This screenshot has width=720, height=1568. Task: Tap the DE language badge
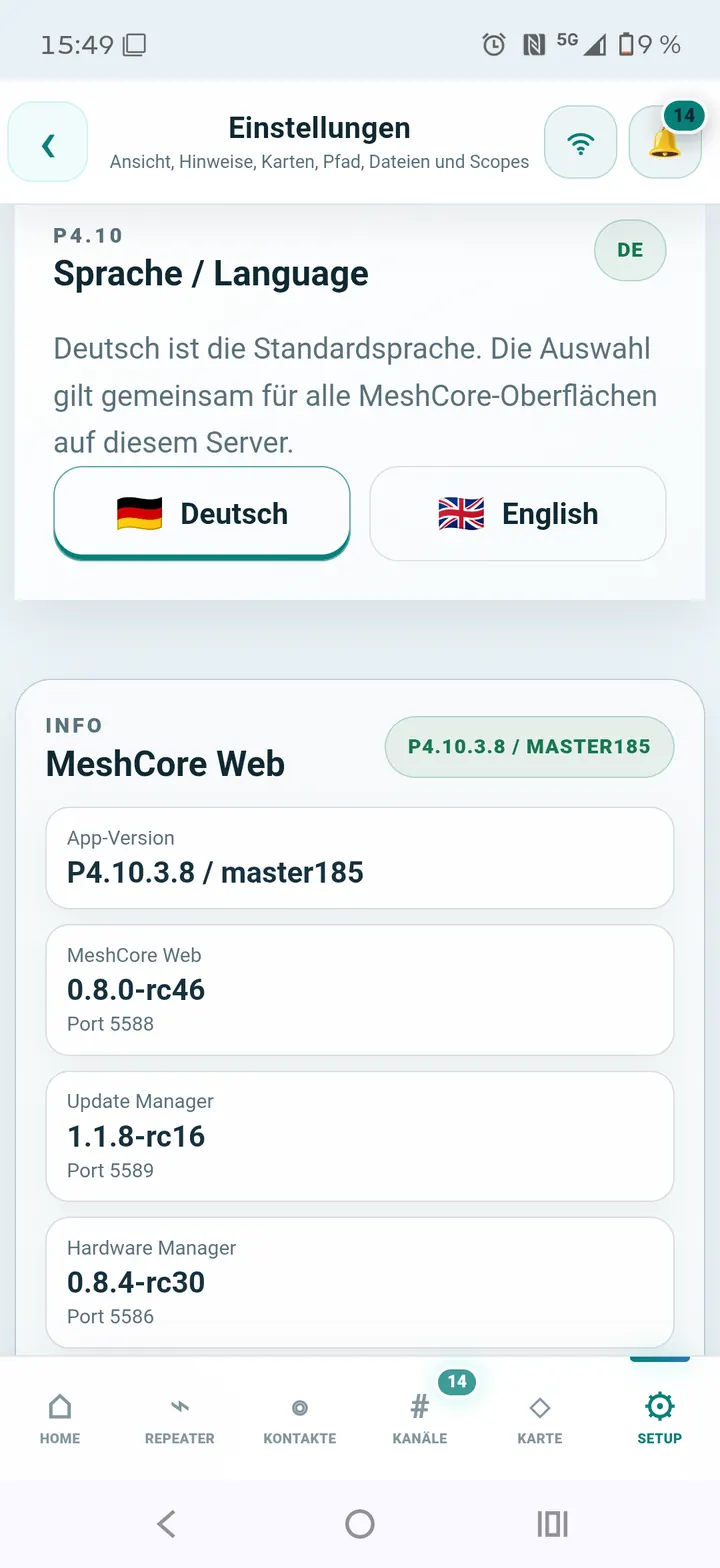coord(630,250)
